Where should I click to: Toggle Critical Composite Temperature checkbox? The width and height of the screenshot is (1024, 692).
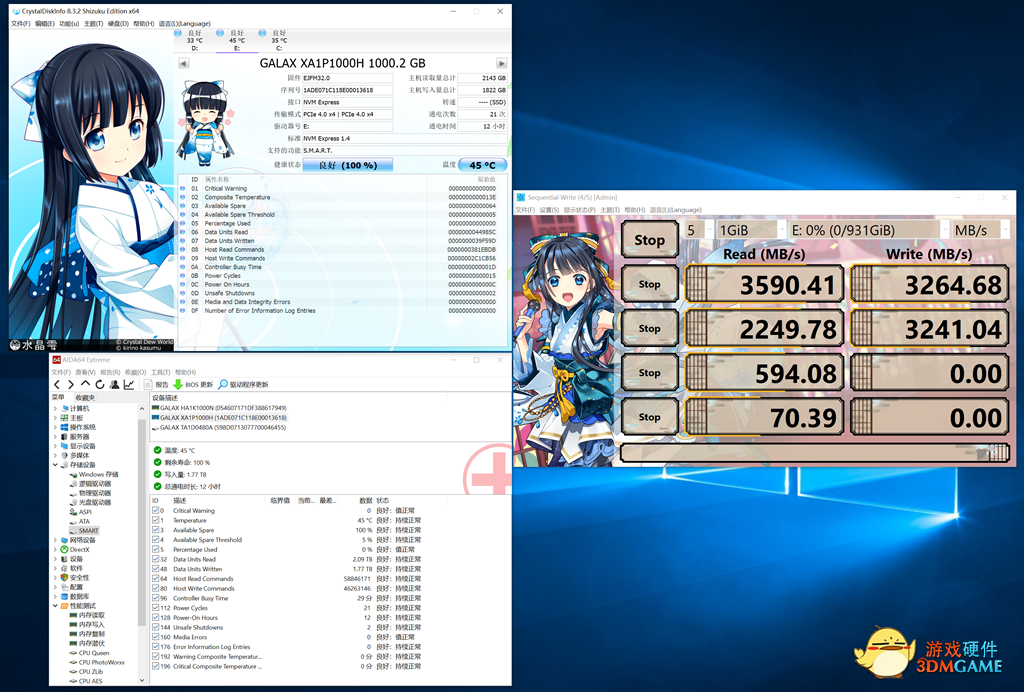156,667
